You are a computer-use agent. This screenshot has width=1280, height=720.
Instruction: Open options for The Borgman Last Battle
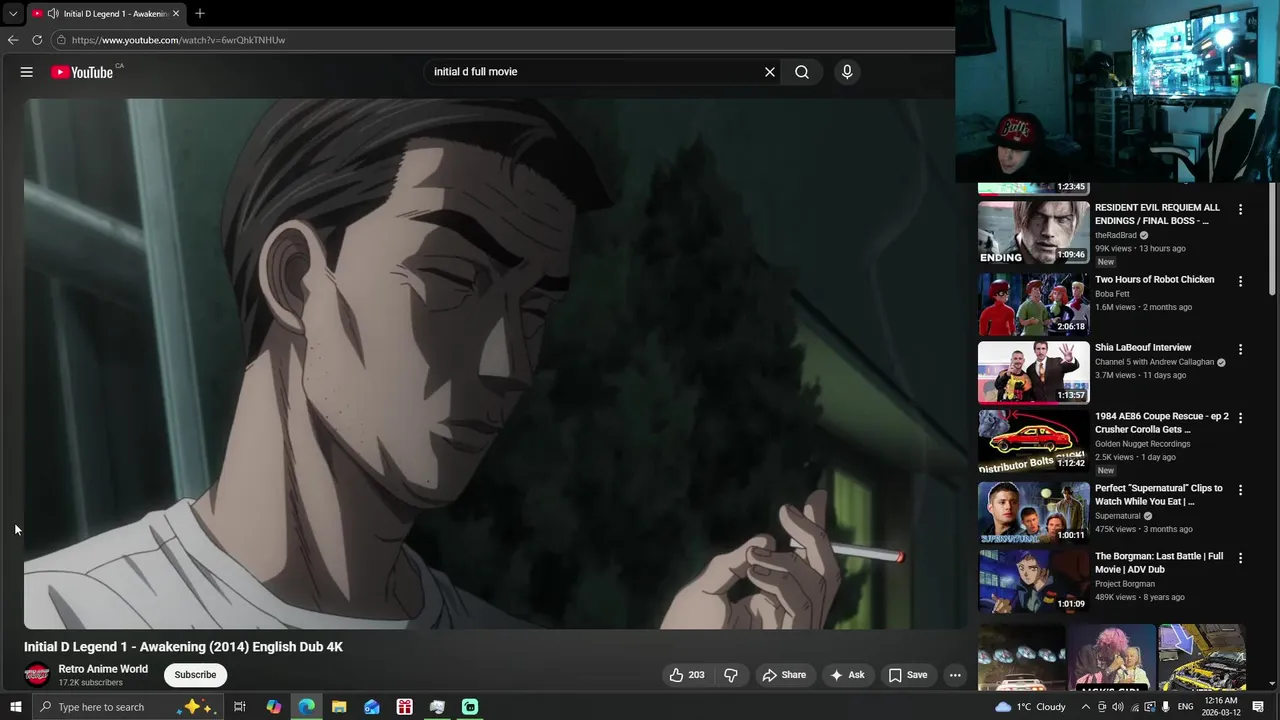tap(1240, 558)
